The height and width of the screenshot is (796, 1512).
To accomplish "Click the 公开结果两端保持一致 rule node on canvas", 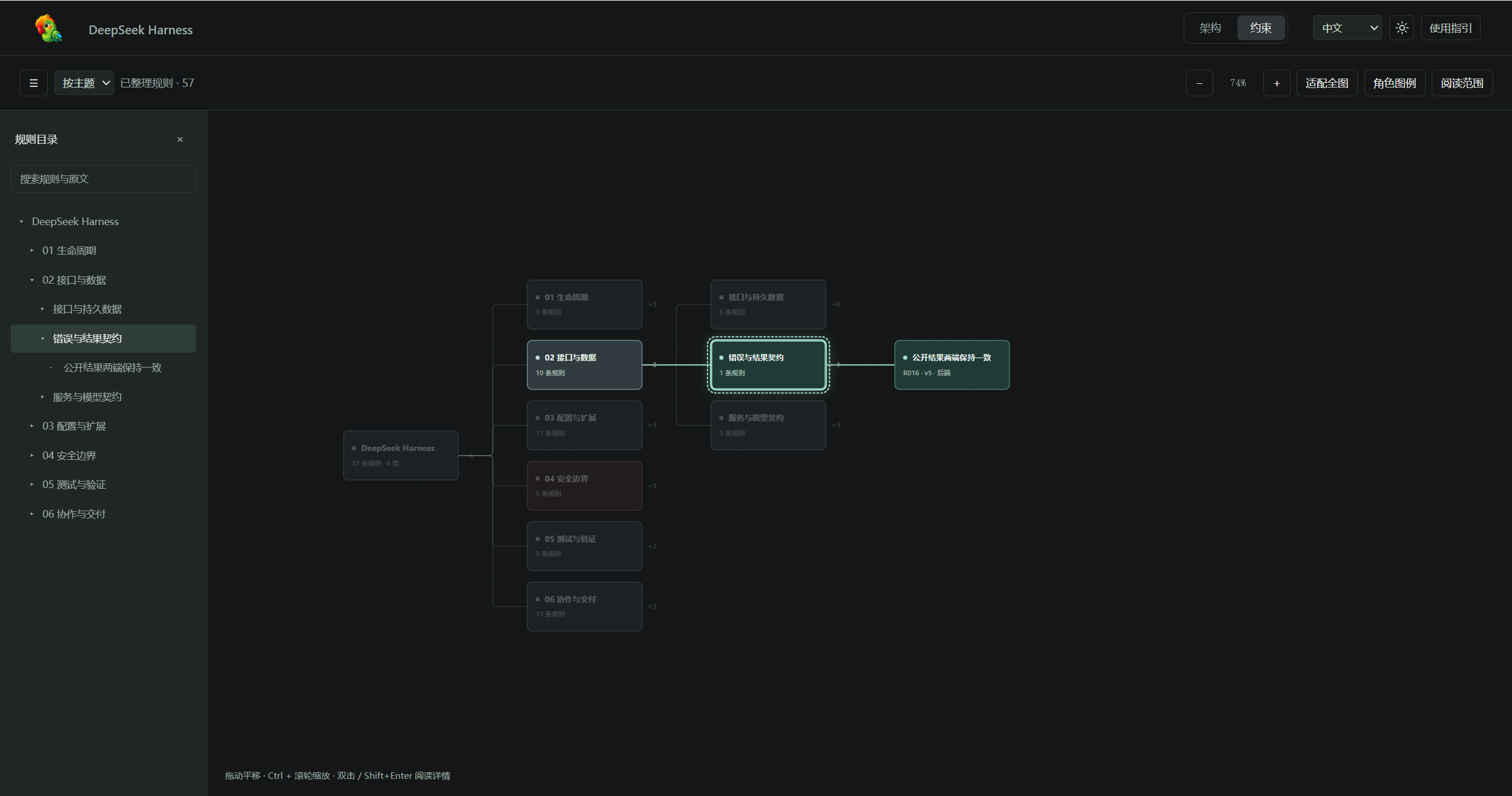I will pyautogui.click(x=952, y=365).
